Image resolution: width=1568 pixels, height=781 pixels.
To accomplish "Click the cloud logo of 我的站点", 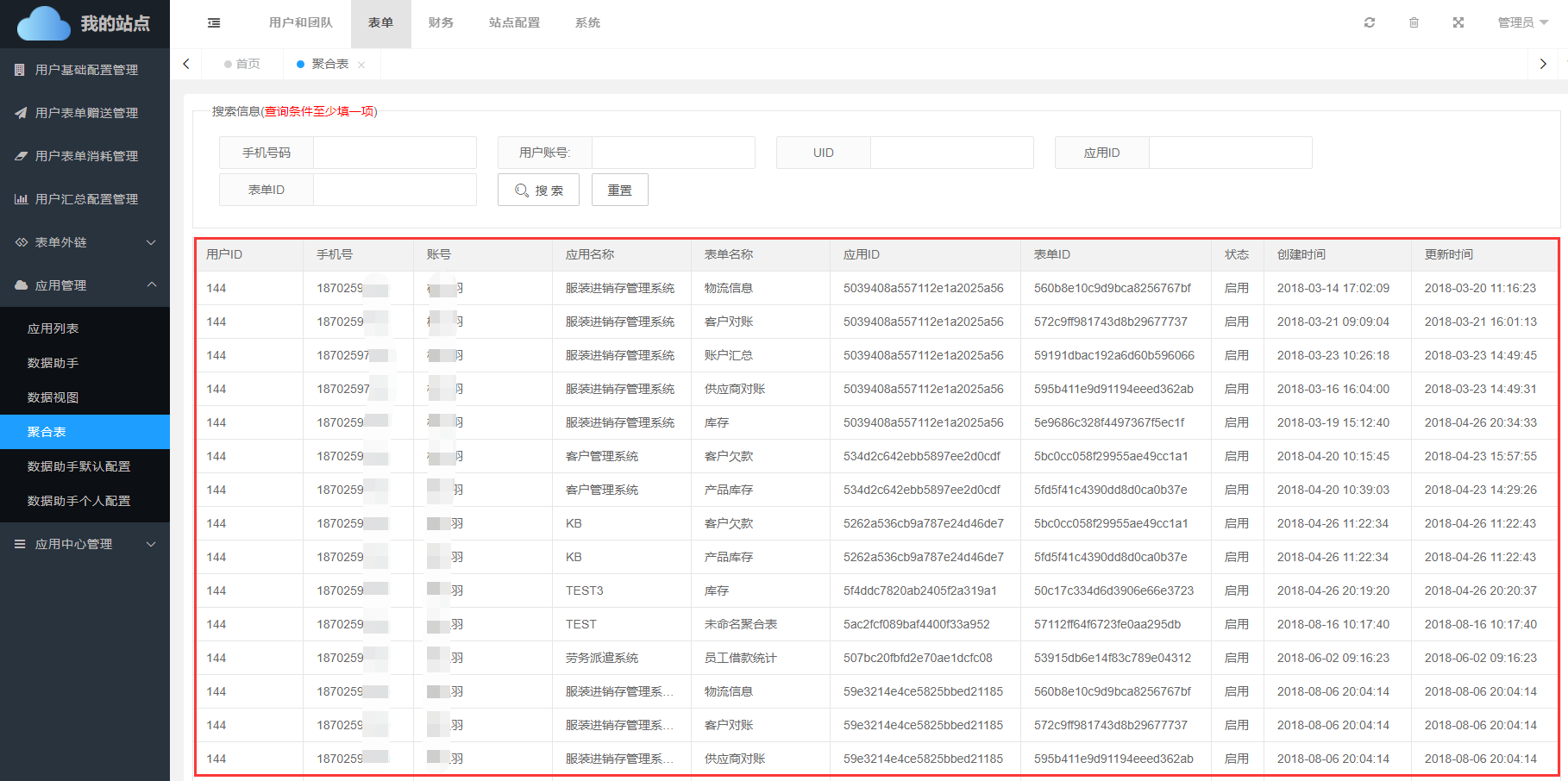I will tap(44, 23).
